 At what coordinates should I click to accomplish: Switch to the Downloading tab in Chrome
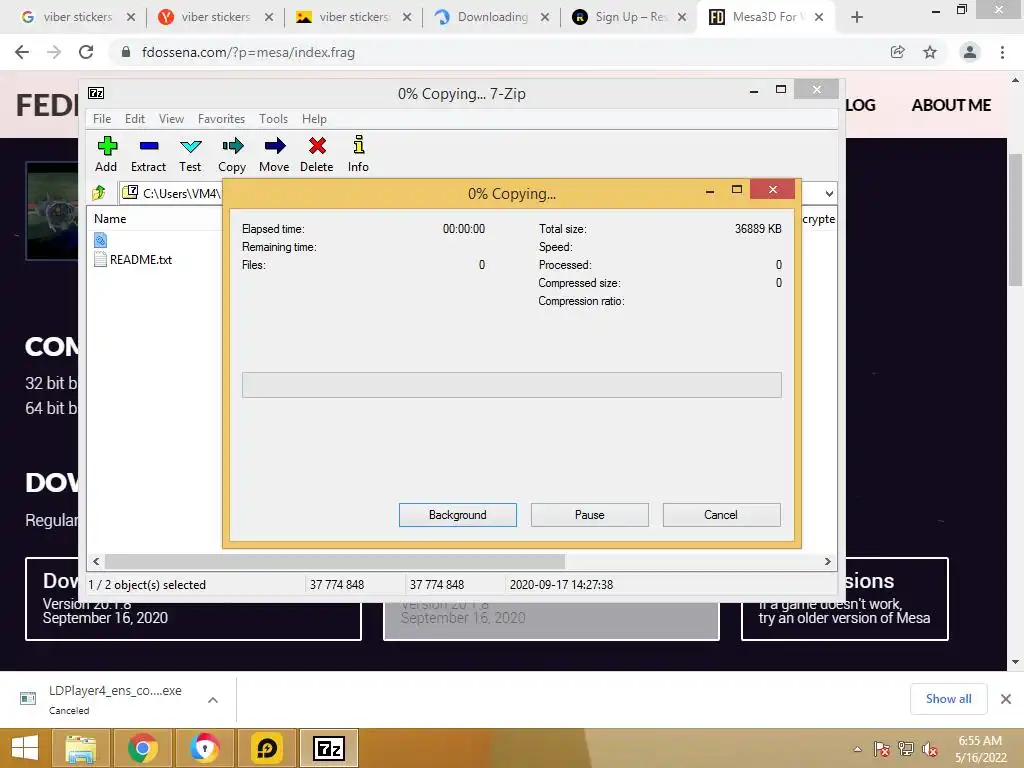(x=492, y=17)
